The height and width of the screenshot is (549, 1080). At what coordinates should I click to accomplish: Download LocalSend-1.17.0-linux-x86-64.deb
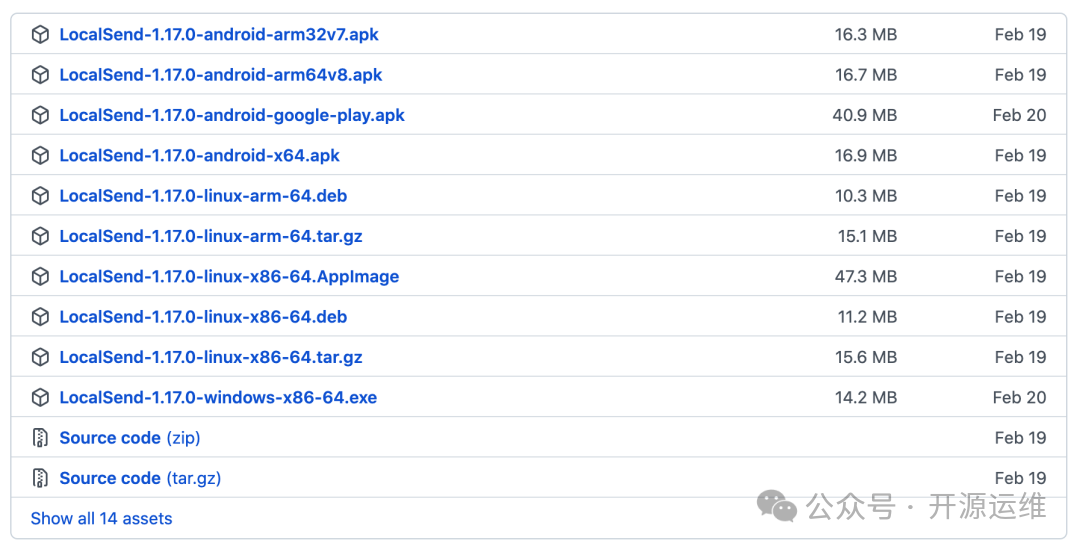203,317
